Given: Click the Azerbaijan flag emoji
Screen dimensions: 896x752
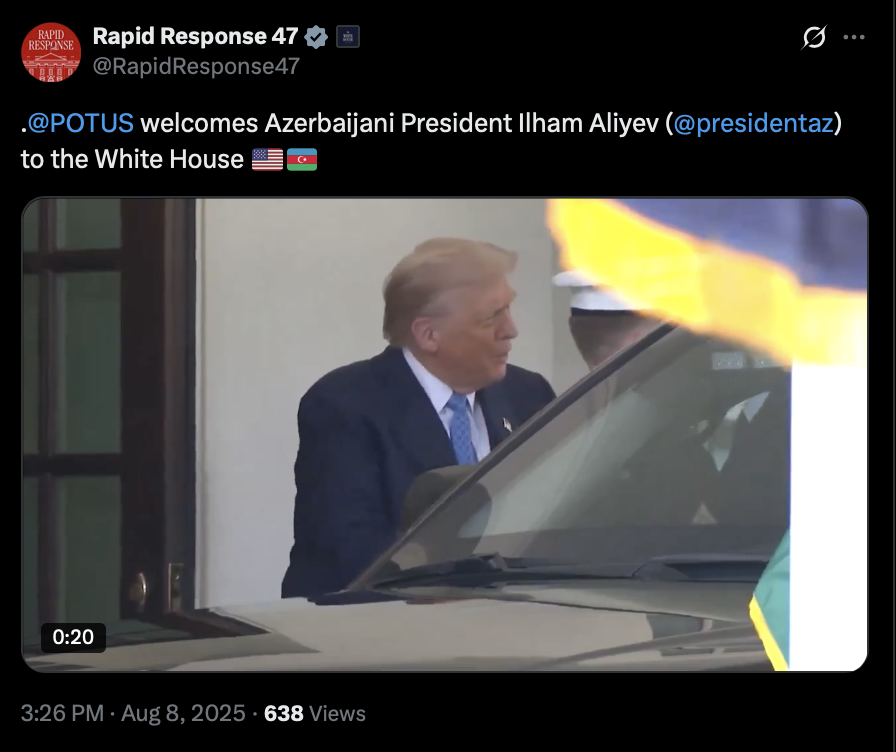Looking at the screenshot, I should tap(302, 159).
